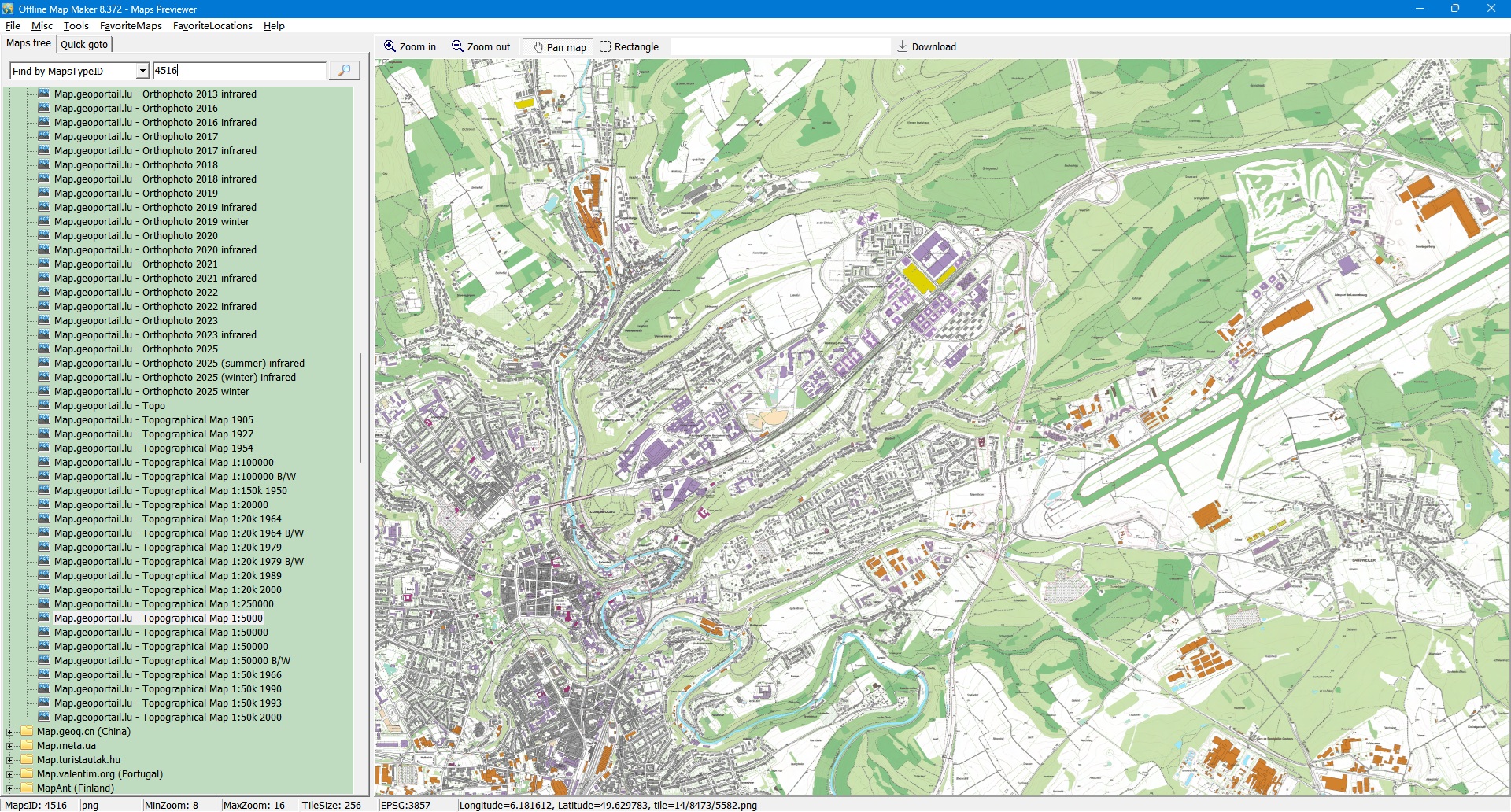Expand the Map.geoq.cn (China) folder
This screenshot has width=1511, height=812.
[10, 732]
